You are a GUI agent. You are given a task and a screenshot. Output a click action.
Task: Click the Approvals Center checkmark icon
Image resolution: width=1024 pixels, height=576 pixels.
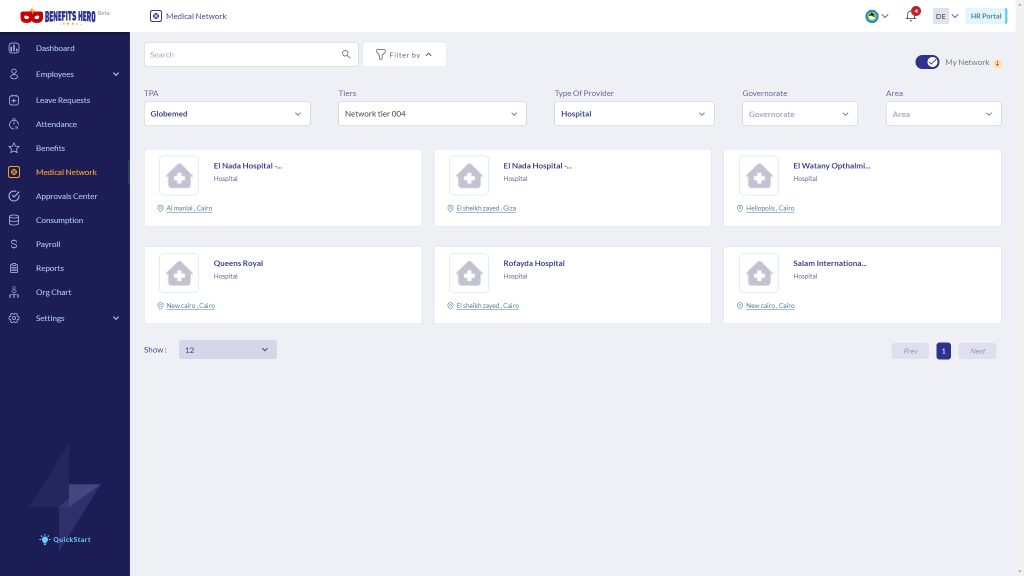[x=14, y=196]
